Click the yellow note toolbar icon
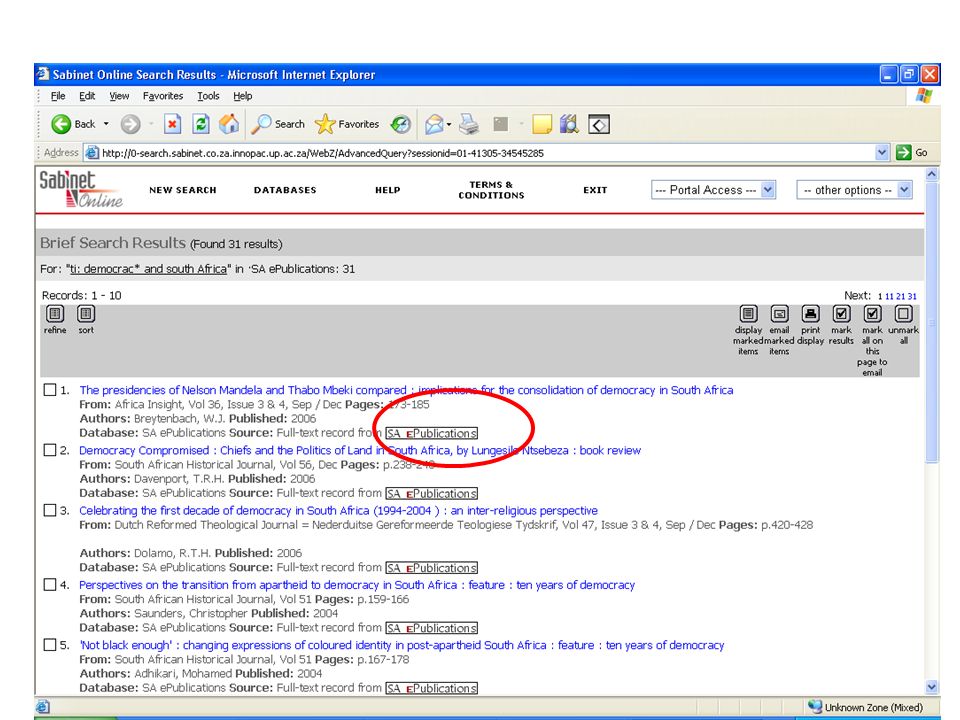960x720 pixels. point(542,124)
